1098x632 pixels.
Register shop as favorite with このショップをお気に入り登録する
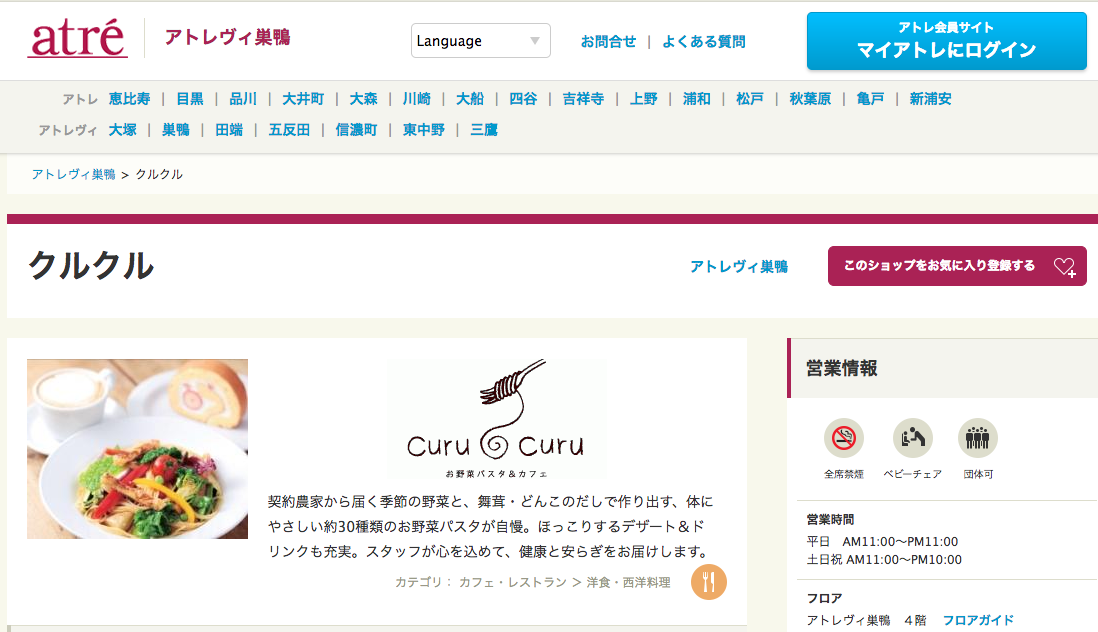957,266
